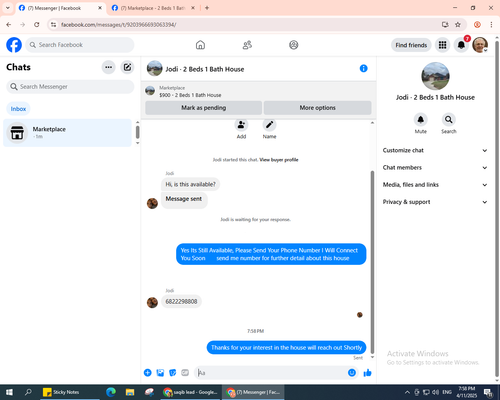The height and width of the screenshot is (400, 500).
Task: Expand Customize chat section
Action: (x=435, y=150)
